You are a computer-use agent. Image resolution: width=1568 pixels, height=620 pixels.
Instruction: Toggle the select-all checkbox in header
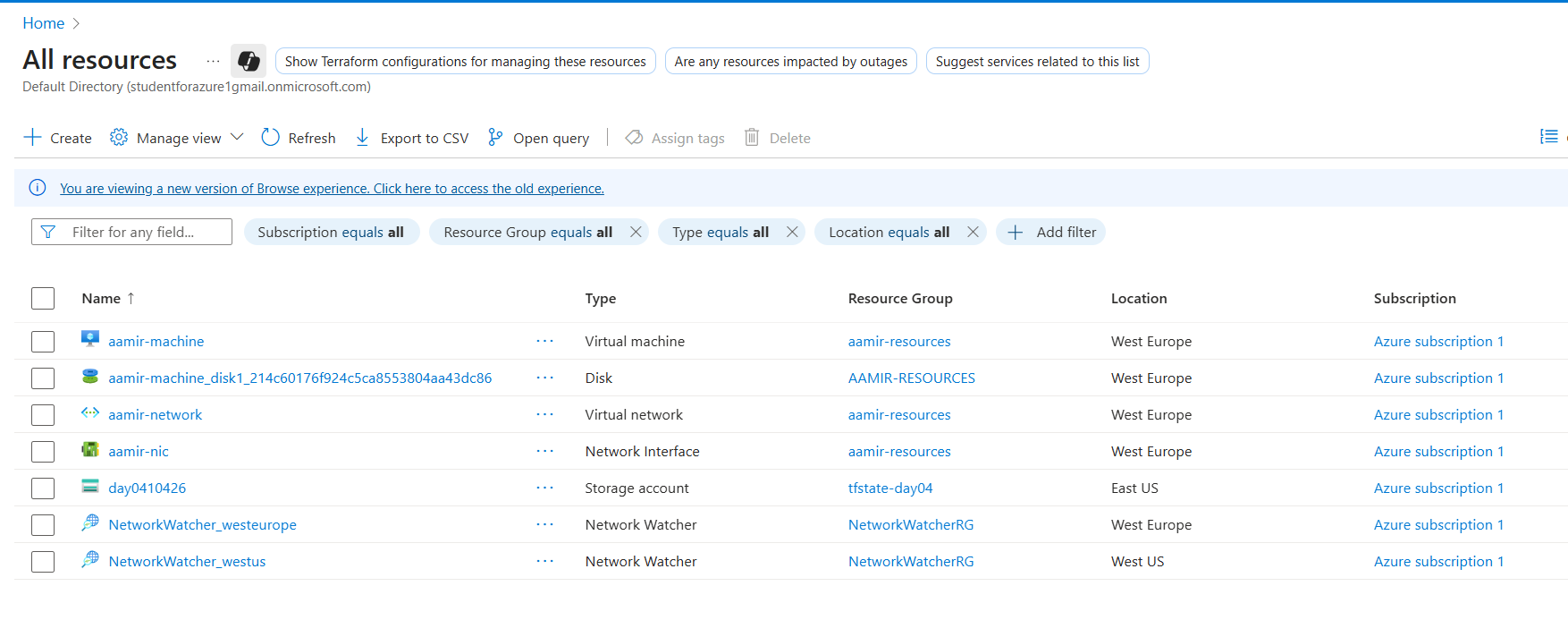(43, 298)
